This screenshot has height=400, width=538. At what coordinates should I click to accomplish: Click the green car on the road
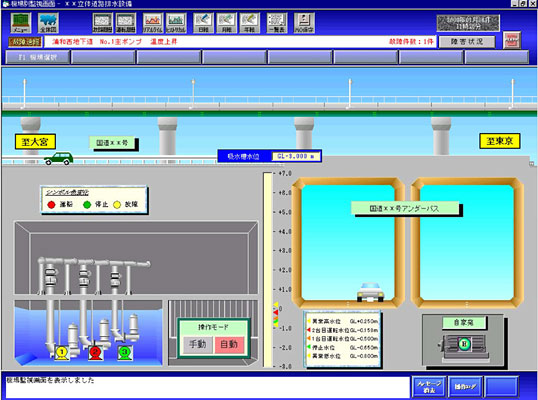coord(59,158)
